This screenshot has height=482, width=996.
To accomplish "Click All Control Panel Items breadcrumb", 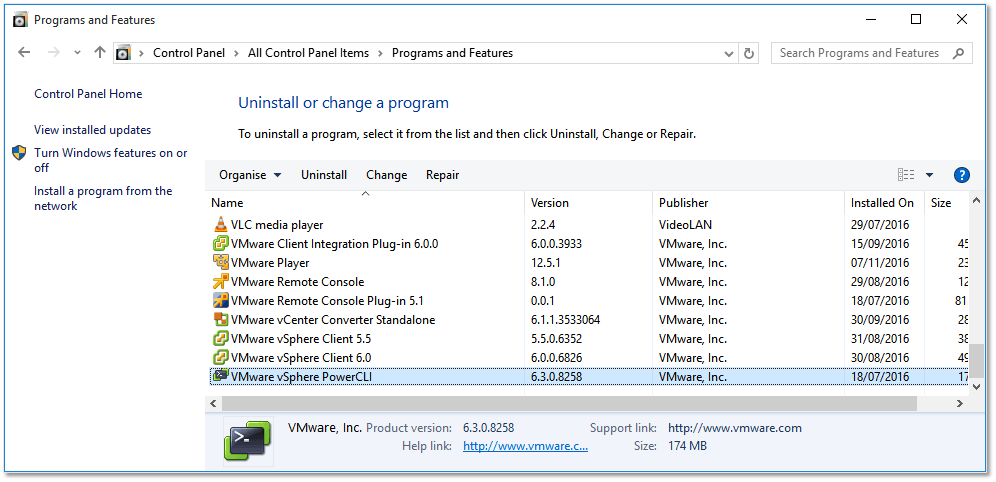I will [308, 53].
